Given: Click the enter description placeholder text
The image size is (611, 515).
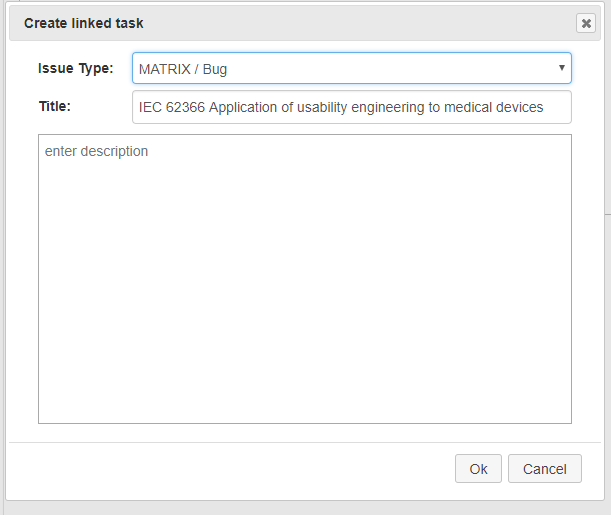Looking at the screenshot, I should tap(96, 151).
